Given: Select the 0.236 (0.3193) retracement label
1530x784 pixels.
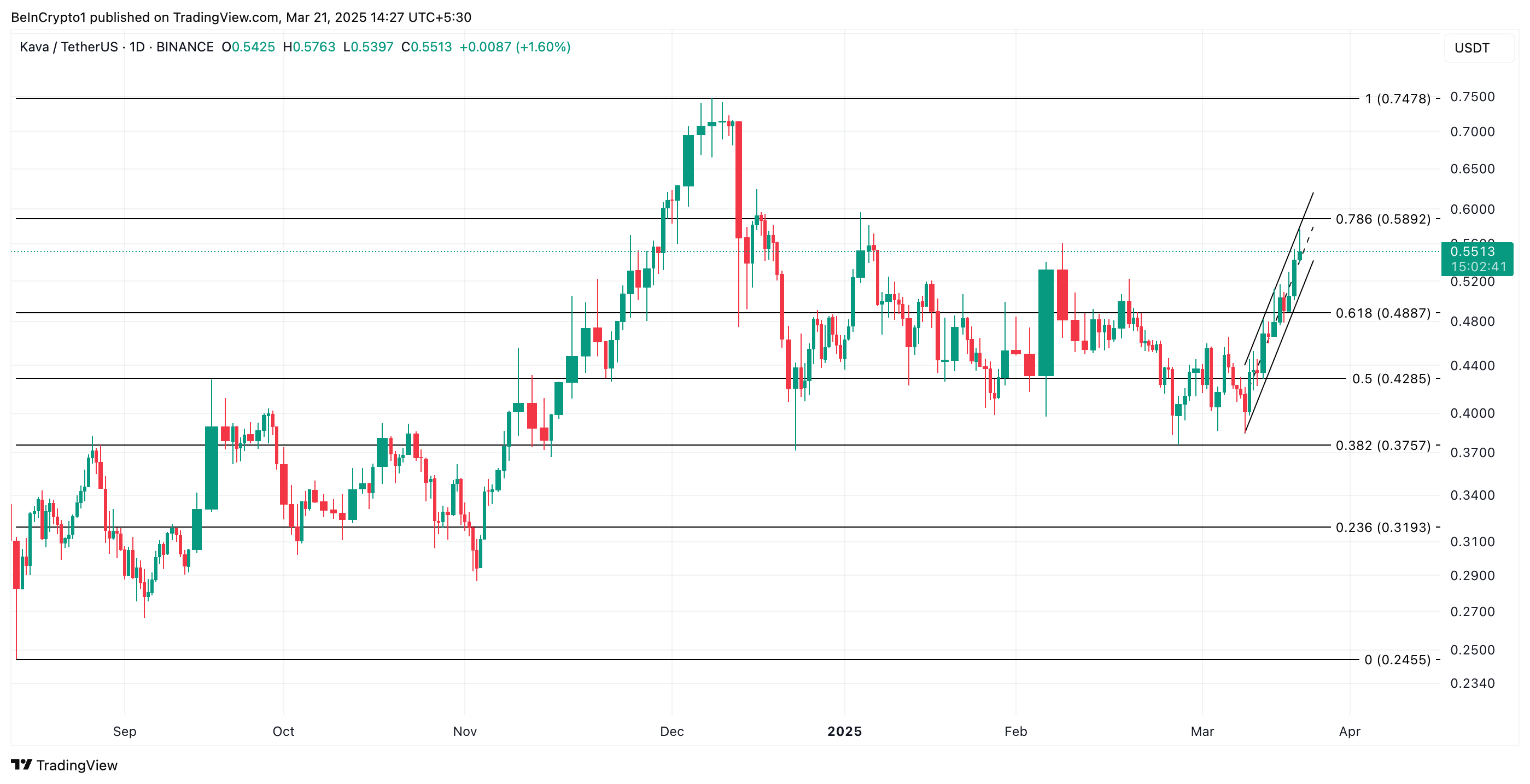Looking at the screenshot, I should coord(1383,528).
